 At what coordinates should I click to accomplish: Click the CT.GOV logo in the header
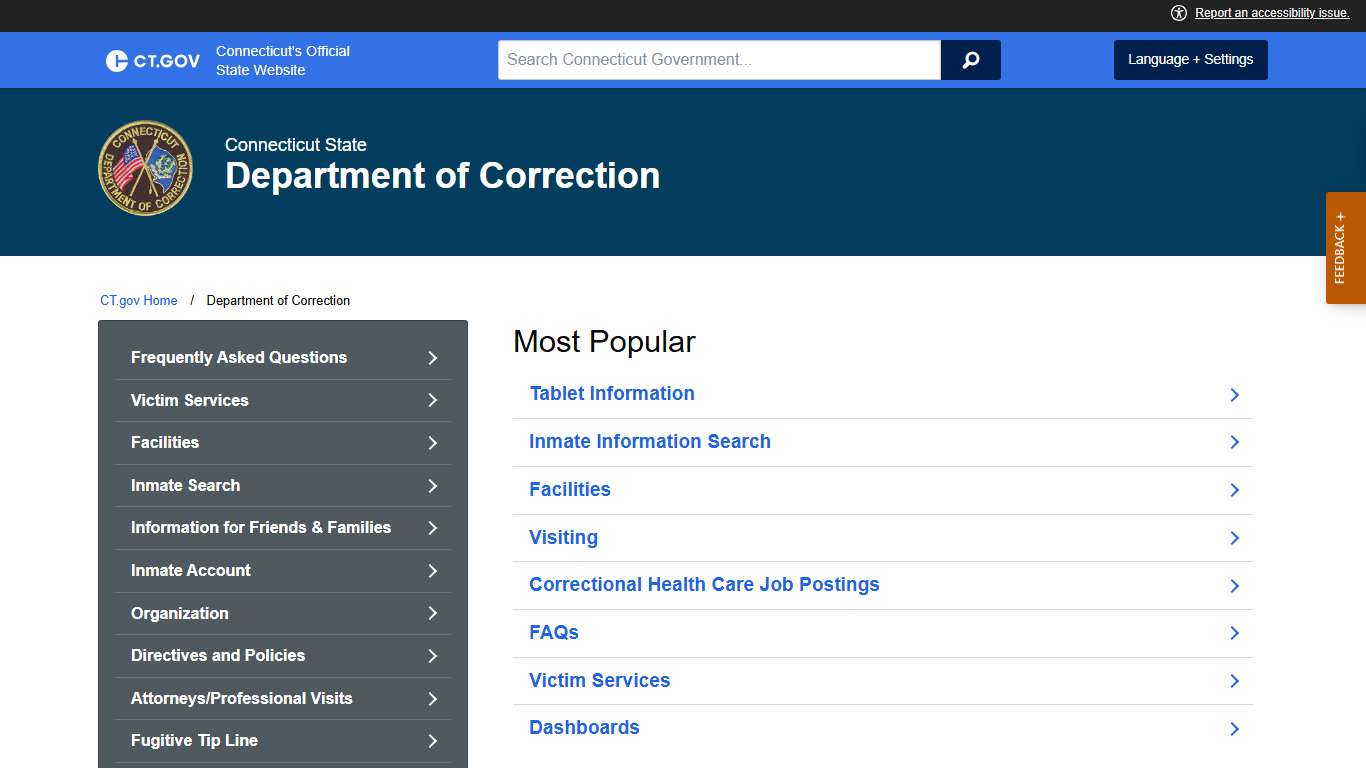coord(151,60)
